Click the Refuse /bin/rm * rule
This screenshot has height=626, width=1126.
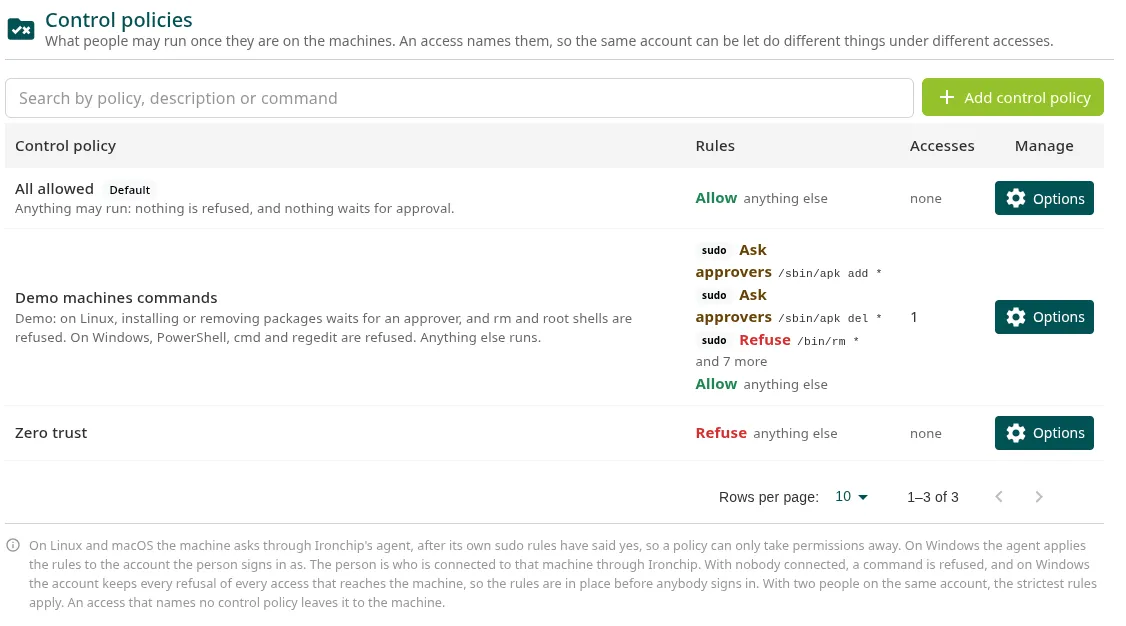[778, 340]
